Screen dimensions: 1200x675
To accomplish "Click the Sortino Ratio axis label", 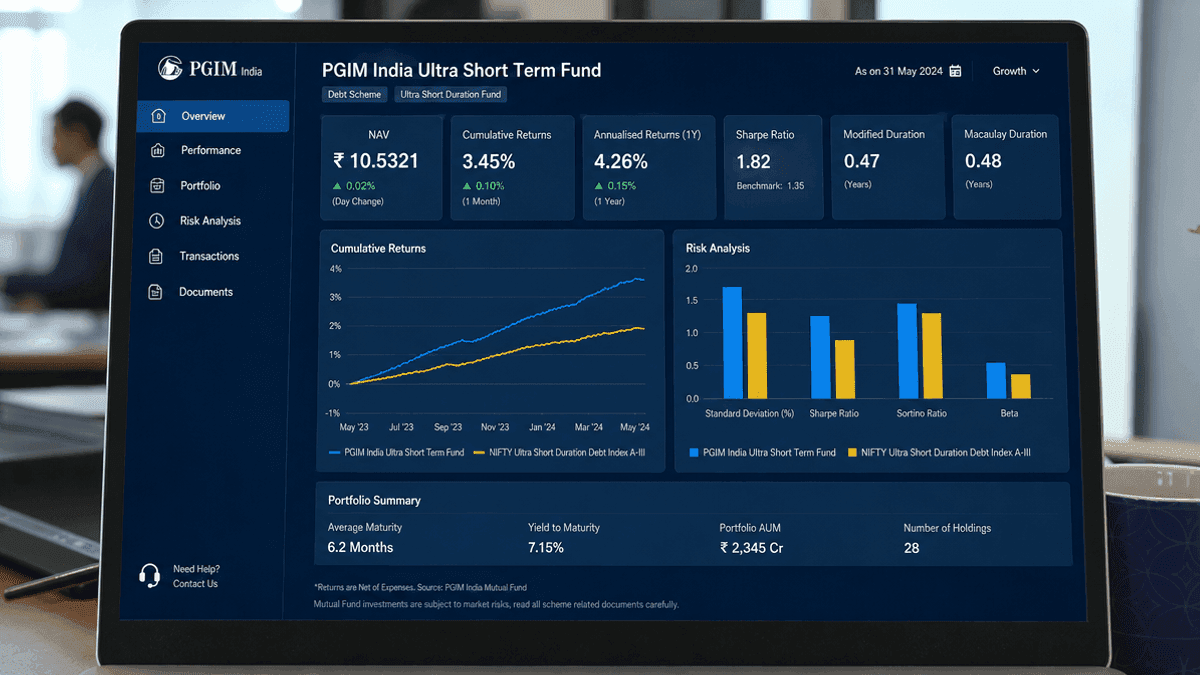I will pyautogui.click(x=921, y=413).
